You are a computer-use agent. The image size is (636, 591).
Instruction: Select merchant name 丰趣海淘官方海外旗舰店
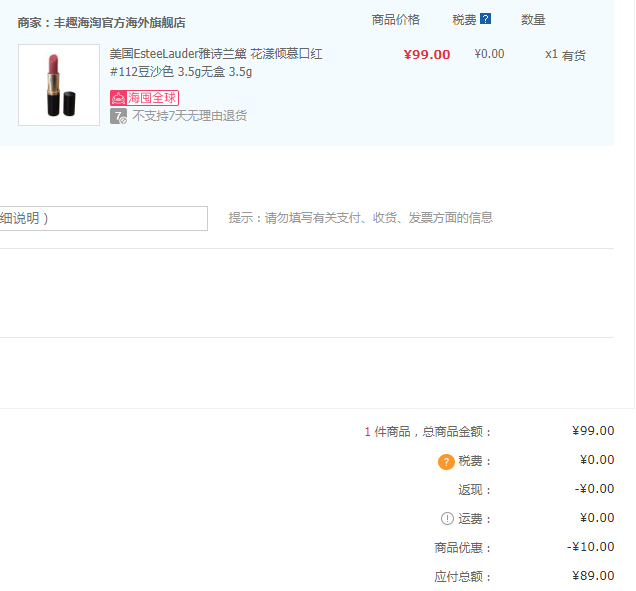click(x=120, y=22)
